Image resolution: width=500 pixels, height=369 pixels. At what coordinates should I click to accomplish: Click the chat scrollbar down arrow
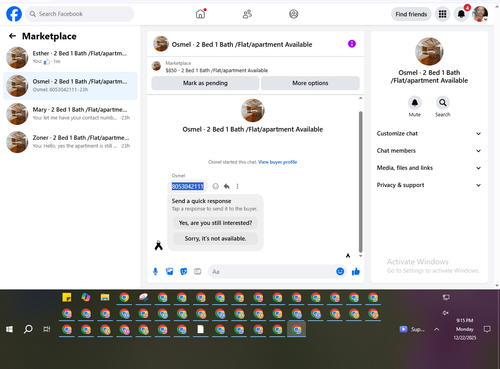coord(360,256)
